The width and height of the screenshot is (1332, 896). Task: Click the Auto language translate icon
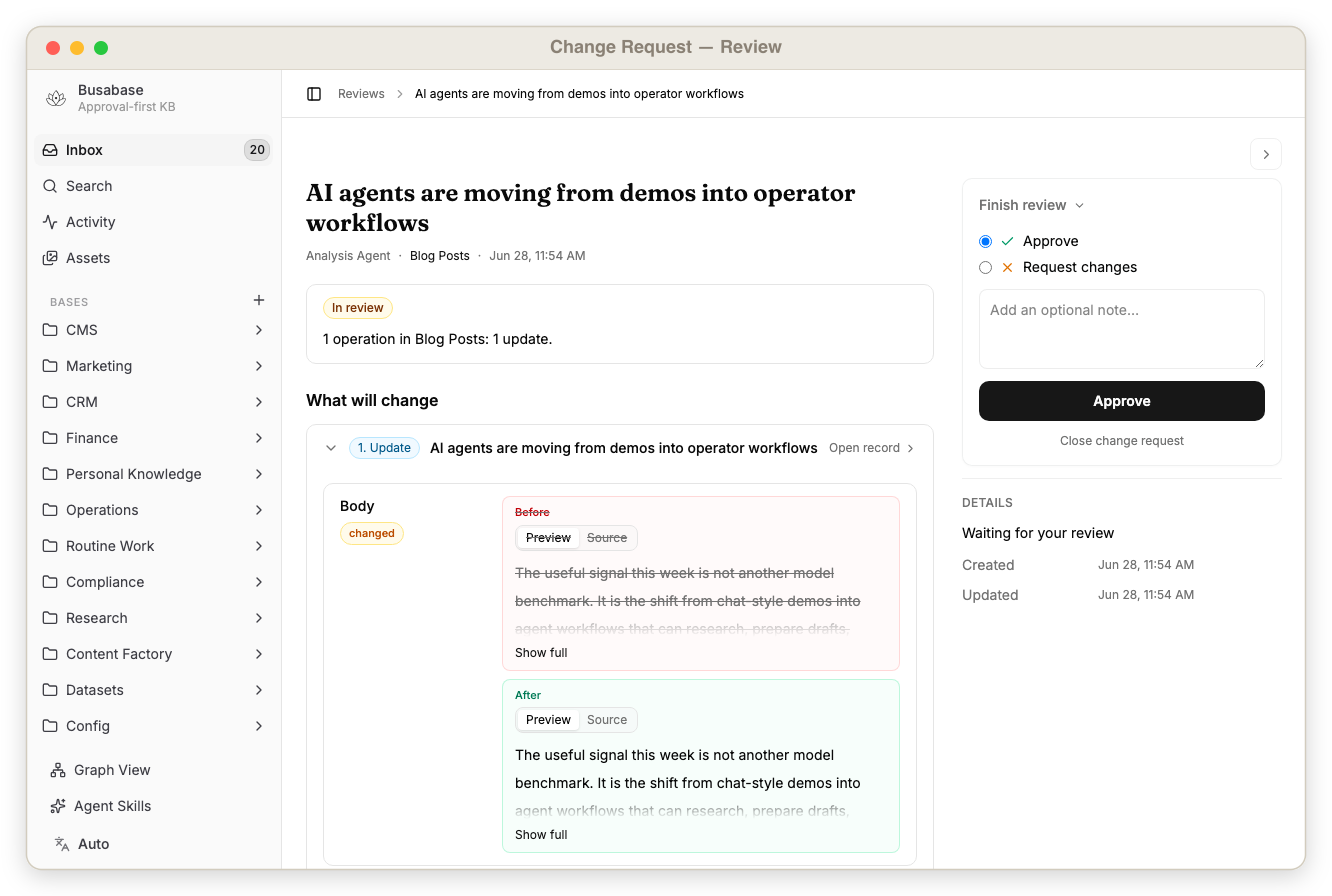pyautogui.click(x=62, y=844)
